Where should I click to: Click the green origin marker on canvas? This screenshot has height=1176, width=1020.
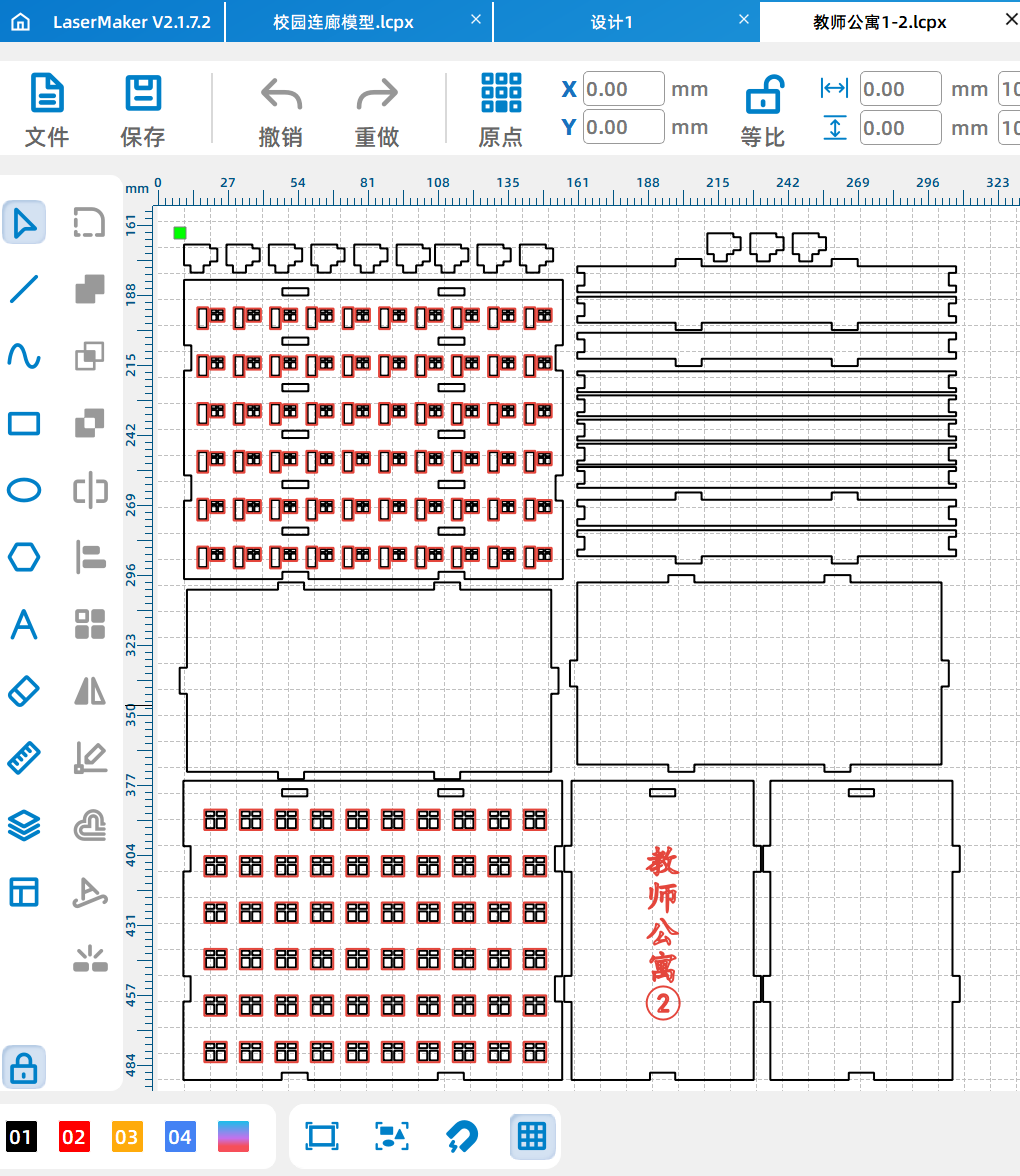tap(180, 233)
